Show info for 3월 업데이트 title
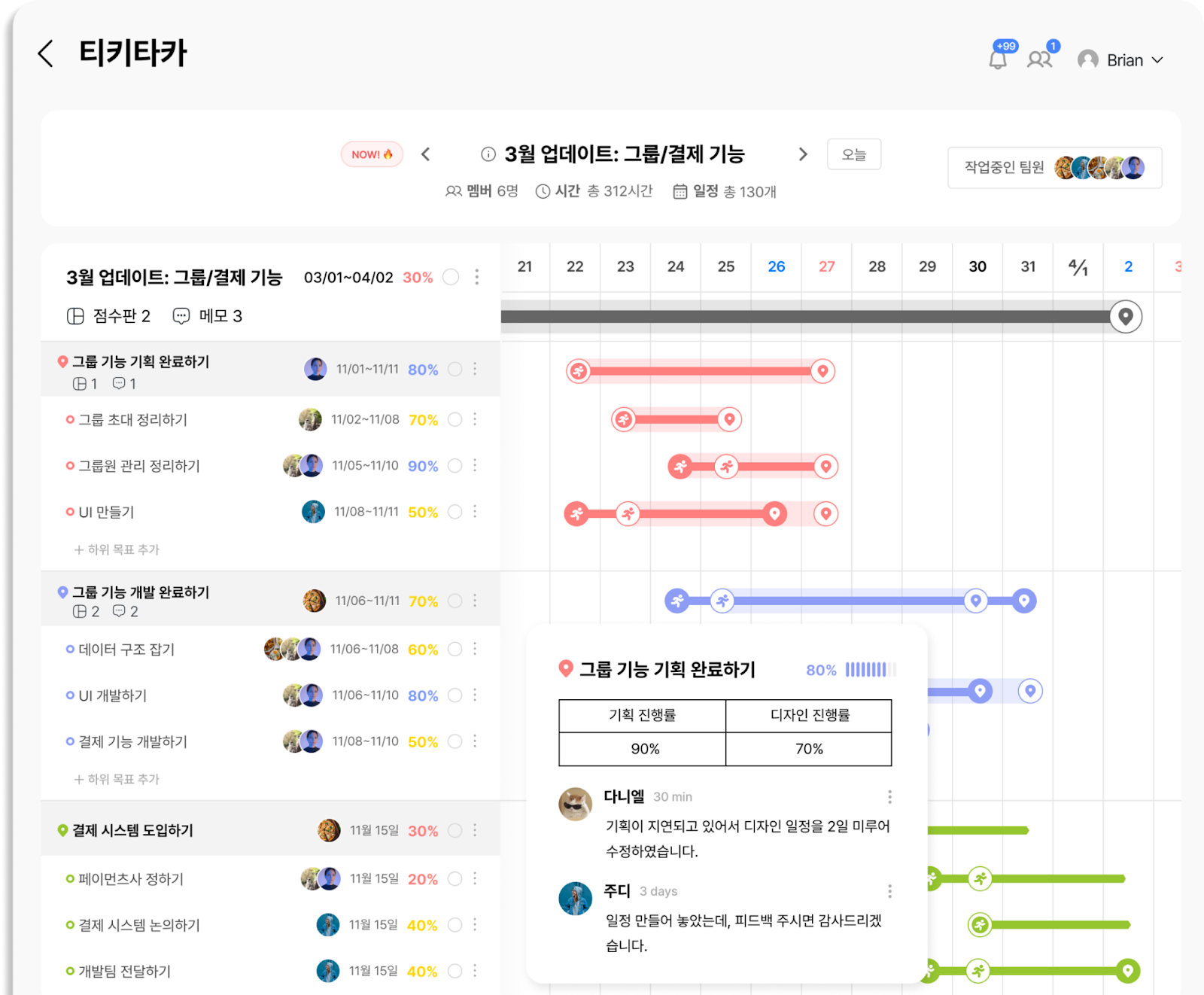This screenshot has height=995, width=1204. click(488, 154)
